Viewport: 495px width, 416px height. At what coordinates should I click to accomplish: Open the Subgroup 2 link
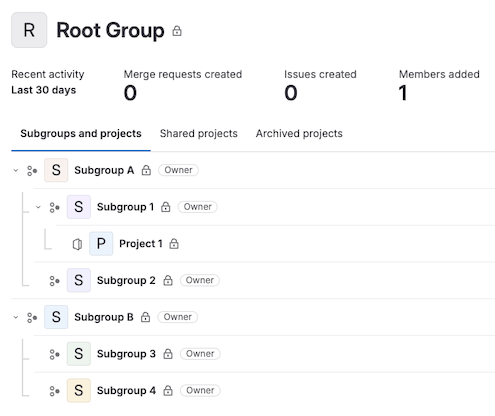pos(126,280)
